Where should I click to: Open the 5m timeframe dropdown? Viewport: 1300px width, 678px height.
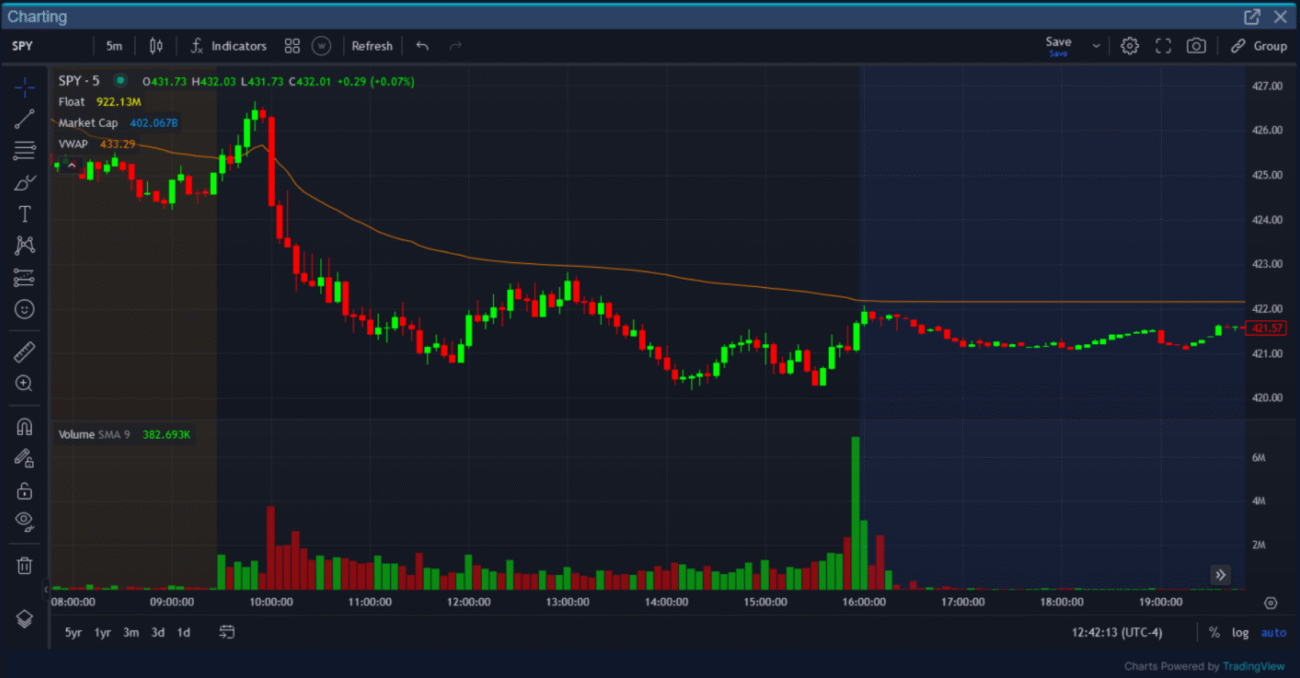click(x=114, y=46)
